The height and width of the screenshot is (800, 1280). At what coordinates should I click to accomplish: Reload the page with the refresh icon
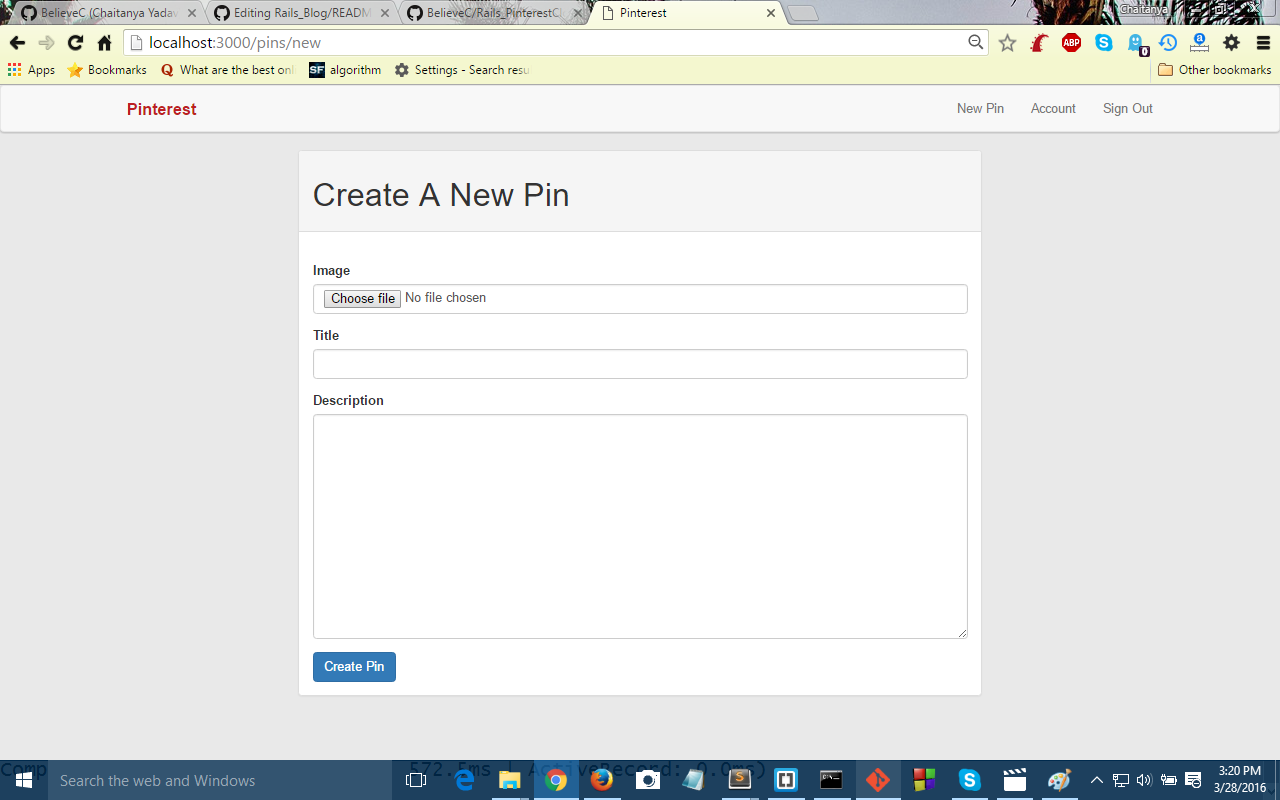pyautogui.click(x=75, y=43)
